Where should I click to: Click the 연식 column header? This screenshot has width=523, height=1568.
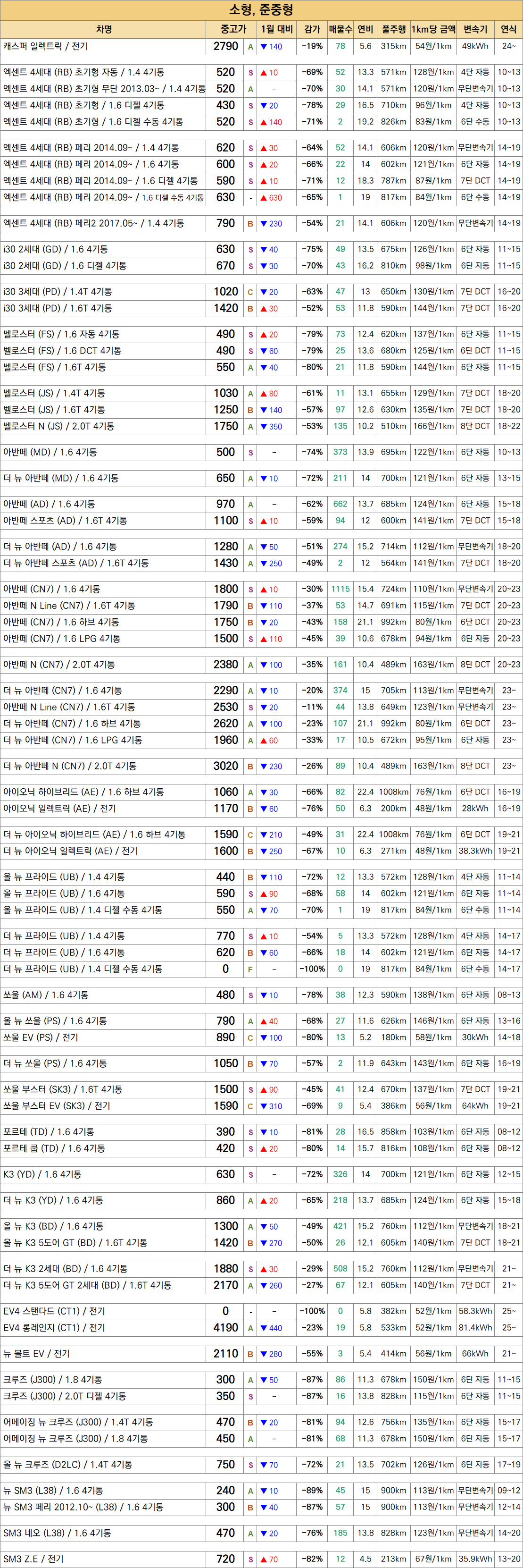508,29
